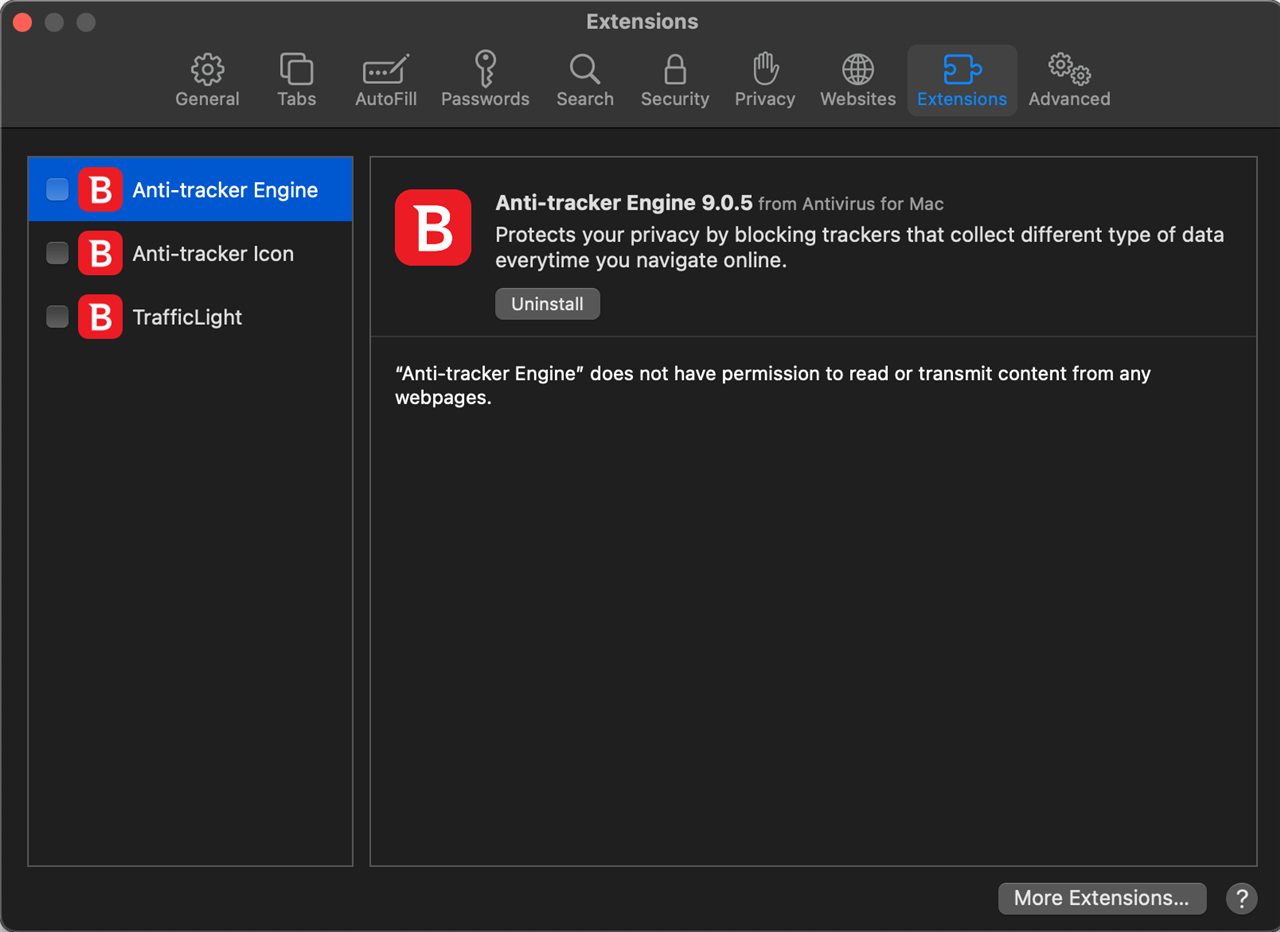This screenshot has width=1280, height=932.
Task: Select the Anti-tracker Icon row label
Action: tap(213, 254)
